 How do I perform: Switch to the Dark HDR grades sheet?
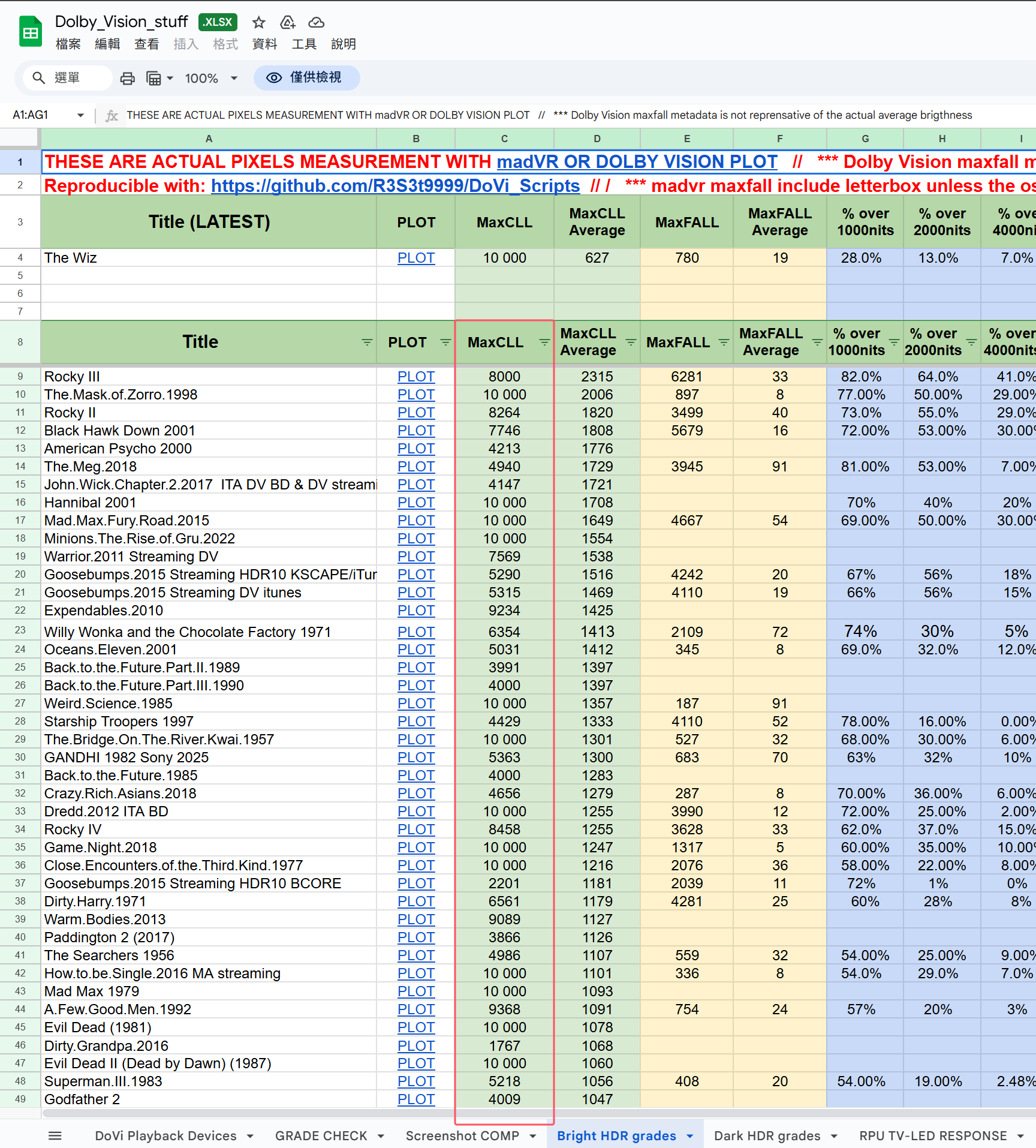[767, 1136]
